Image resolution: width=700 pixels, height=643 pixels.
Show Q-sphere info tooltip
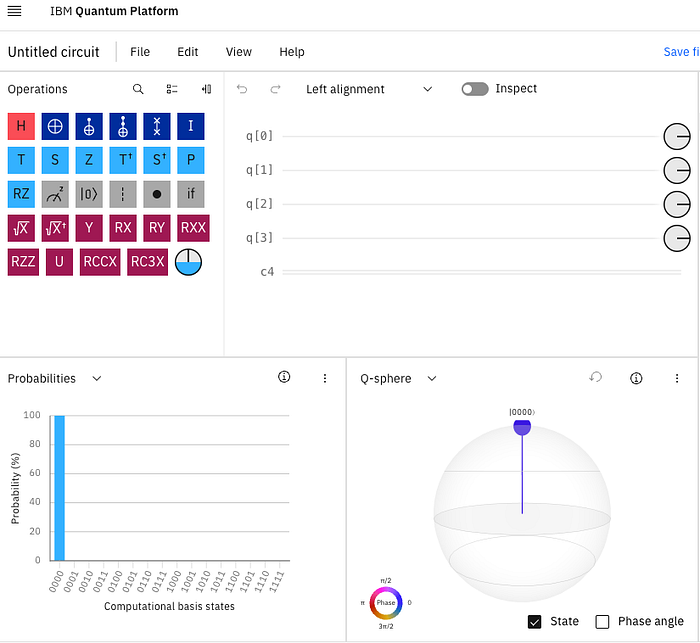pos(636,378)
